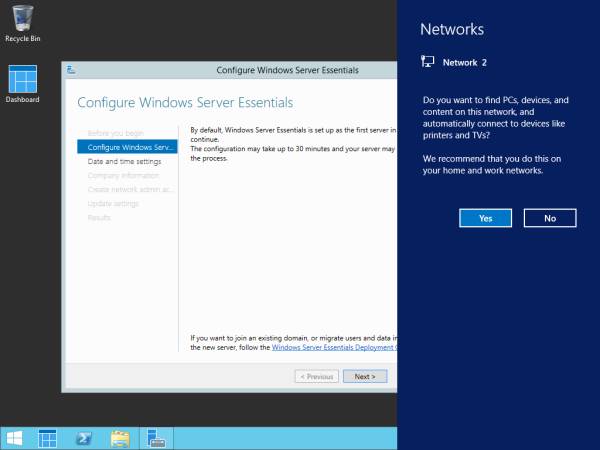The width and height of the screenshot is (600, 450).
Task: Open the Recycle Bin desktop icon
Action: click(x=23, y=24)
